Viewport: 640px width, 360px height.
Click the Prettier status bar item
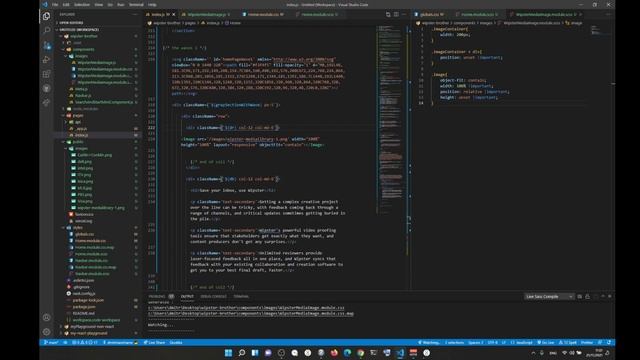pos(587,342)
